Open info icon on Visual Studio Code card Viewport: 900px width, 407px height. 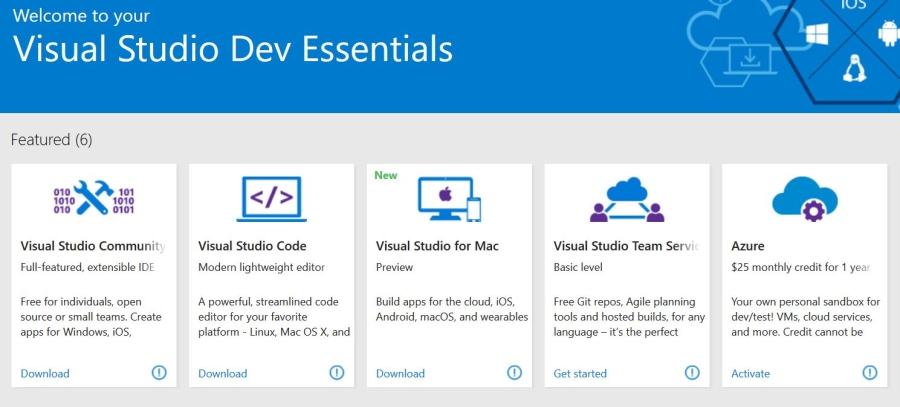pyautogui.click(x=337, y=373)
